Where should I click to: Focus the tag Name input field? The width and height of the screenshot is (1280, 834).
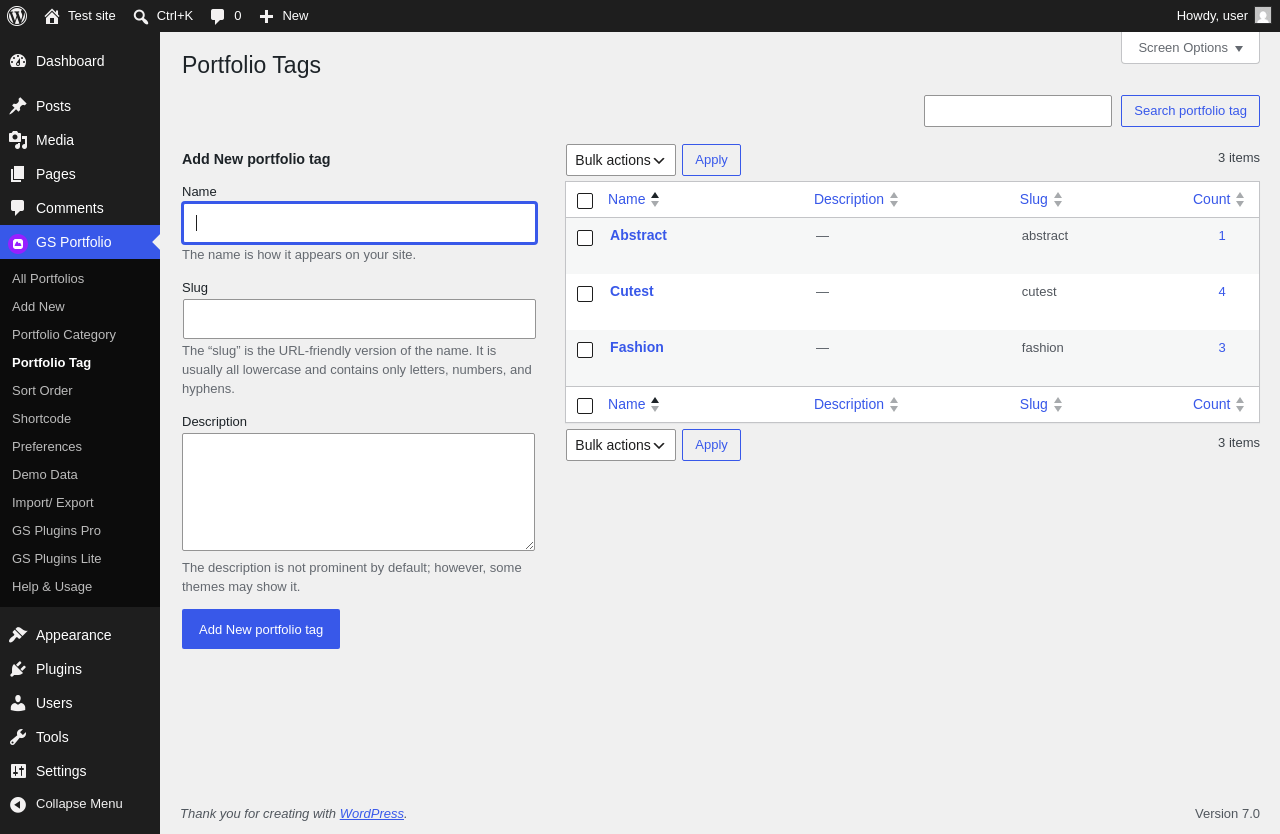[x=359, y=223]
